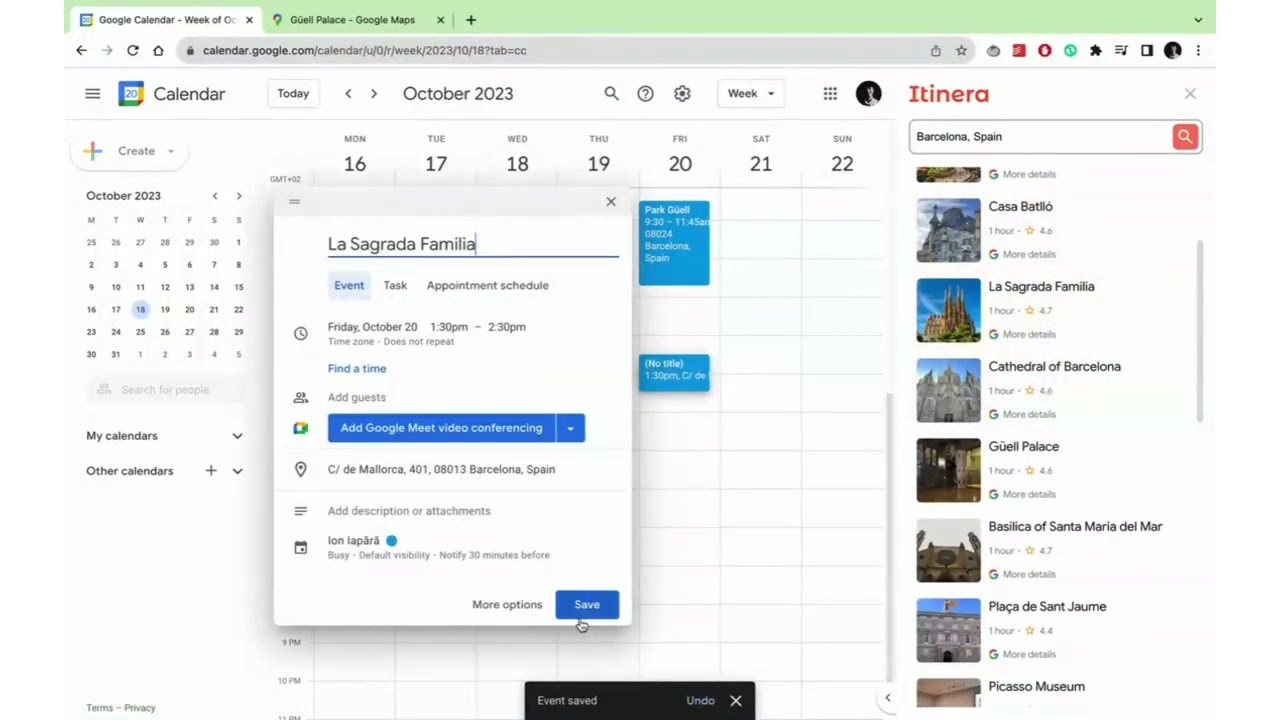Select Basilica of Santa Maria del Mar
The height and width of the screenshot is (720, 1280).
pos(1075,526)
